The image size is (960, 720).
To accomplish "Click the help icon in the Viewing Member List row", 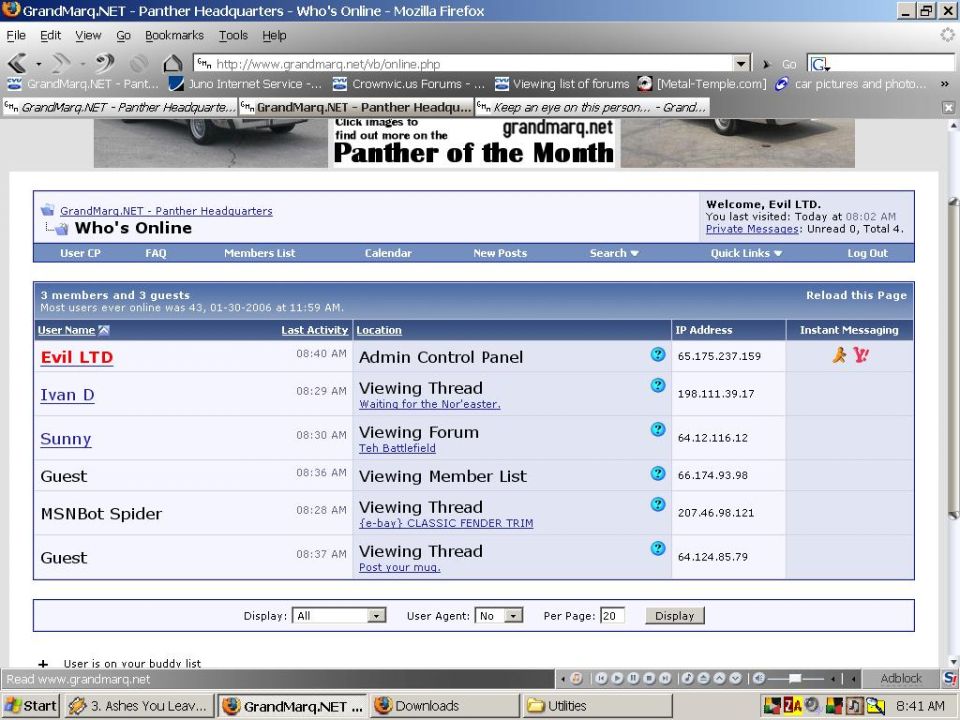I will tap(658, 473).
